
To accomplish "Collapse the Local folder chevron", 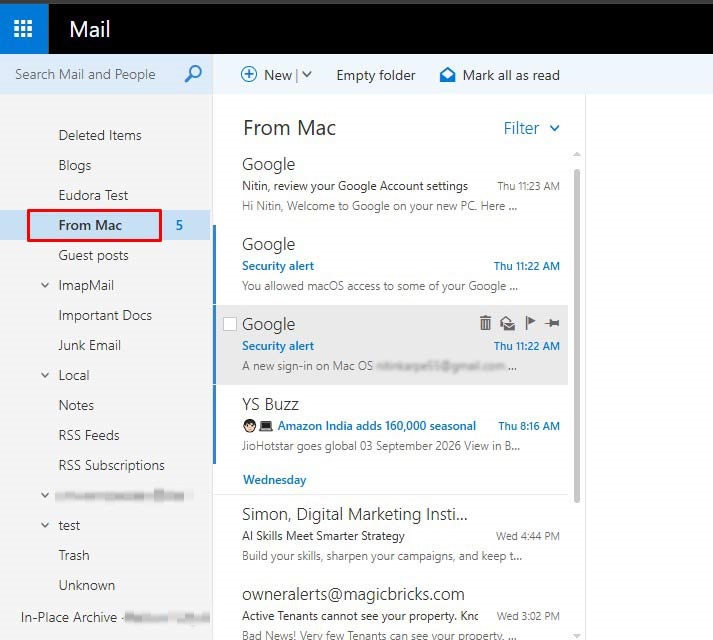I will 45,375.
